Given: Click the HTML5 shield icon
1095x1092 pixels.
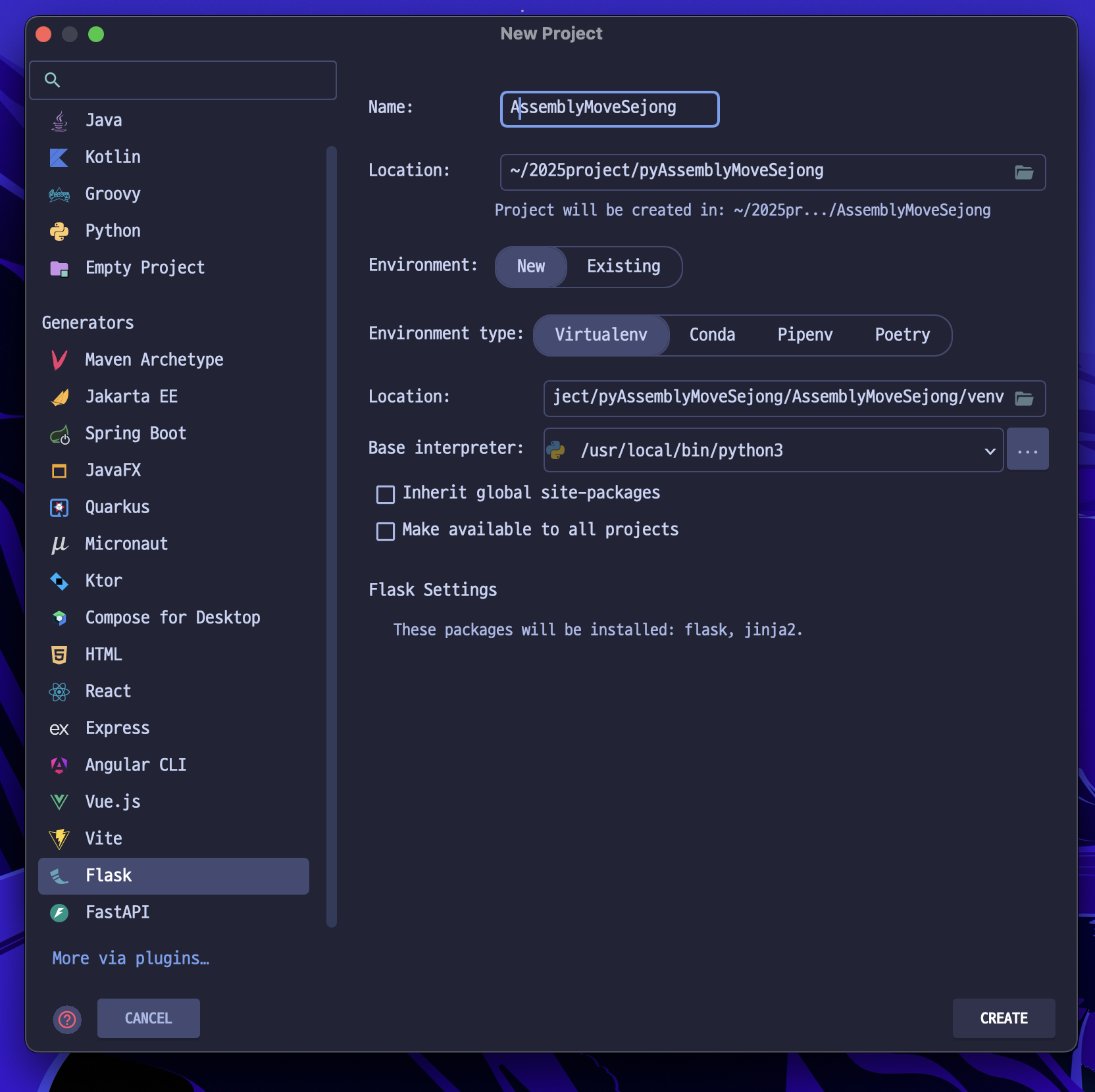Looking at the screenshot, I should (59, 655).
